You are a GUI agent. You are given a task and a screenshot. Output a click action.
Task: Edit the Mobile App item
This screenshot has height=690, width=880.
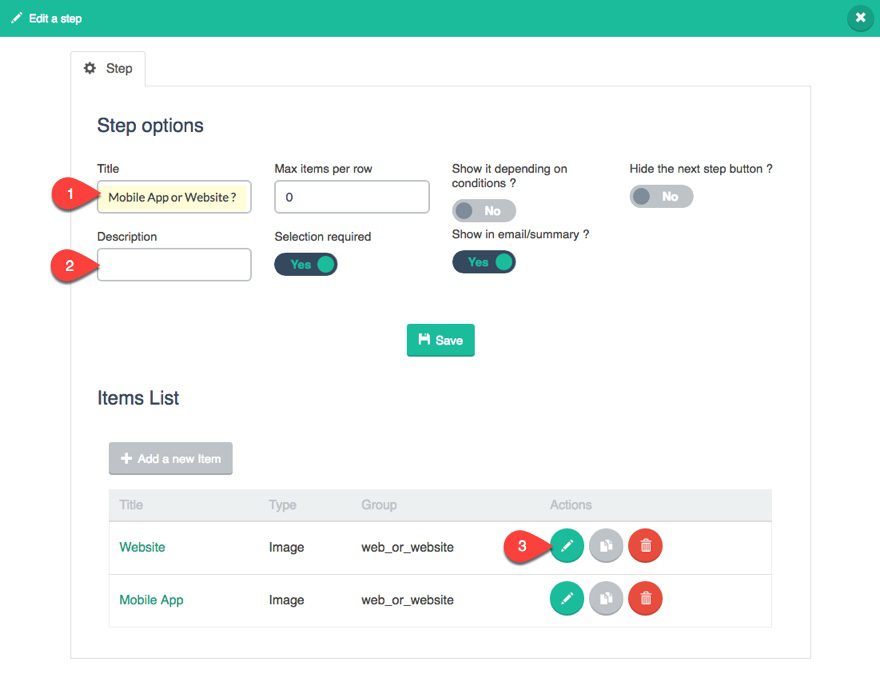(567, 599)
